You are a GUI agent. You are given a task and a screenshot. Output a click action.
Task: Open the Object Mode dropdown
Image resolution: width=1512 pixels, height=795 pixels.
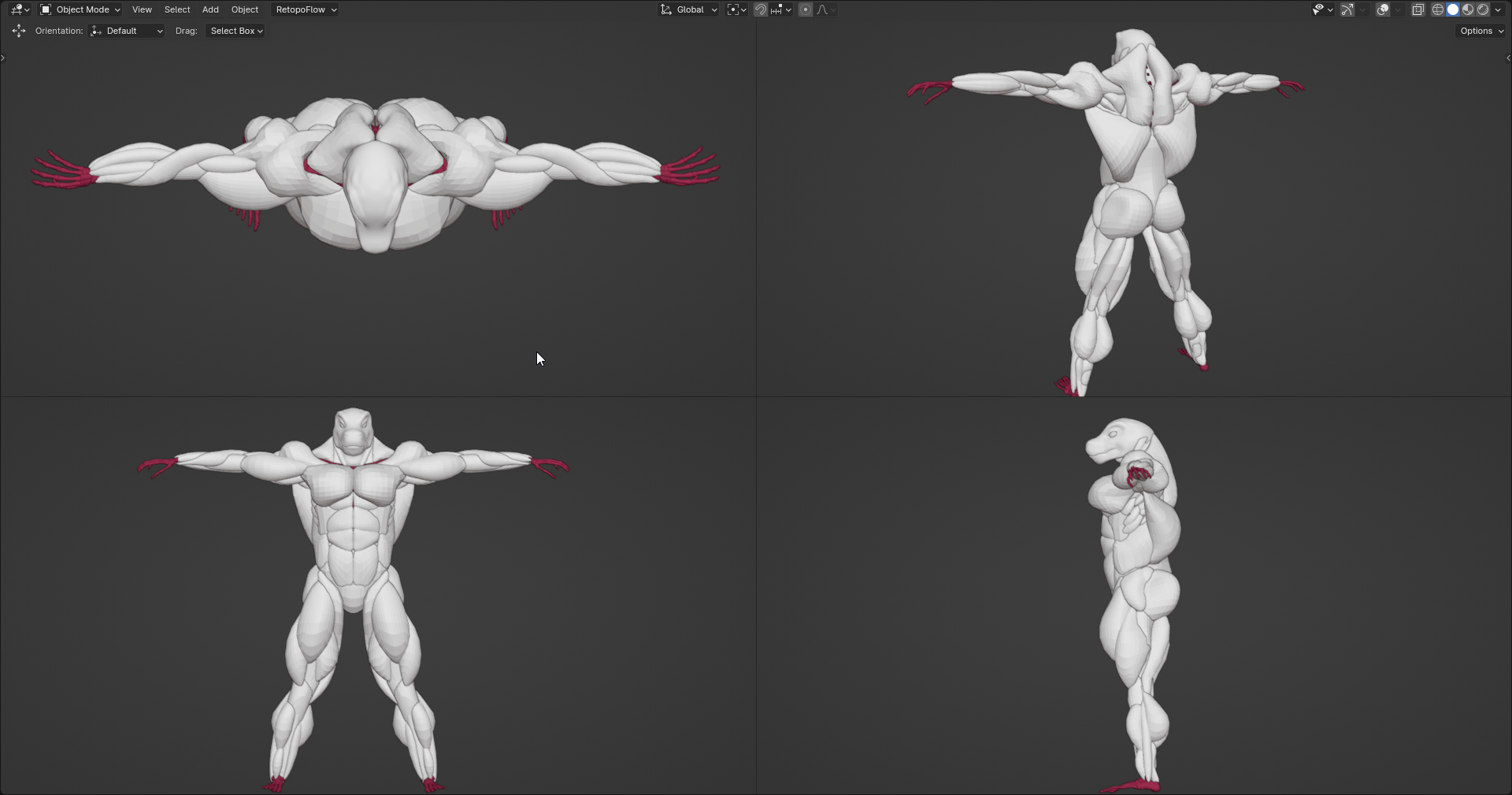pyautogui.click(x=80, y=9)
